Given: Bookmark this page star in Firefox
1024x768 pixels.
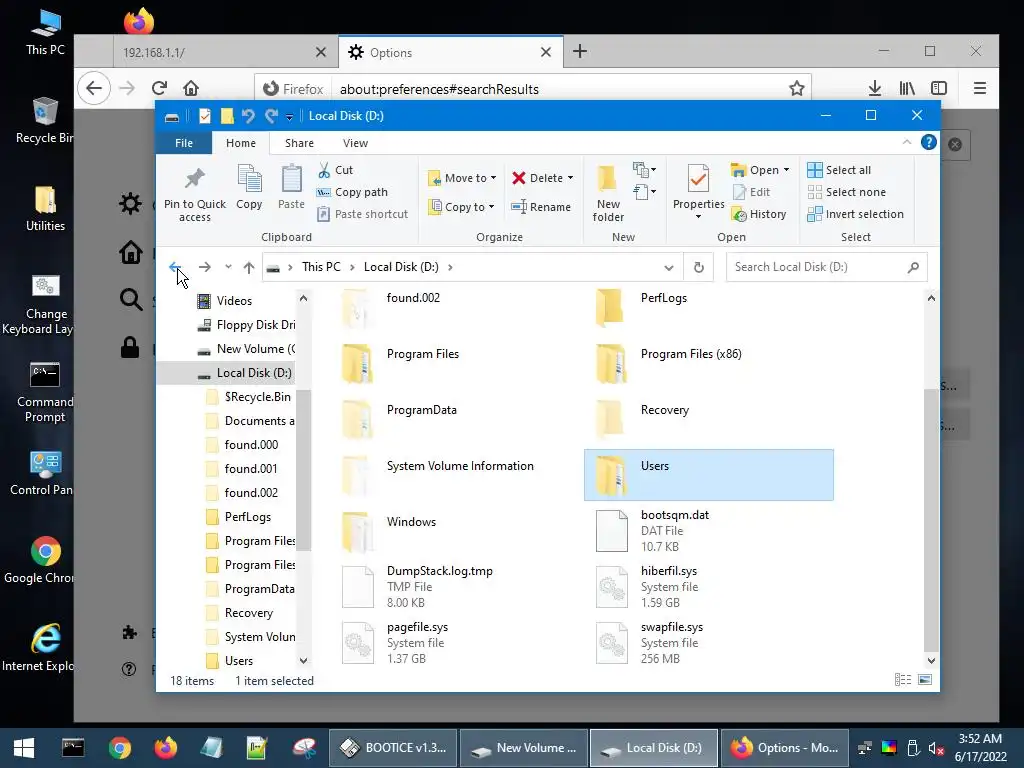Looking at the screenshot, I should pos(797,89).
